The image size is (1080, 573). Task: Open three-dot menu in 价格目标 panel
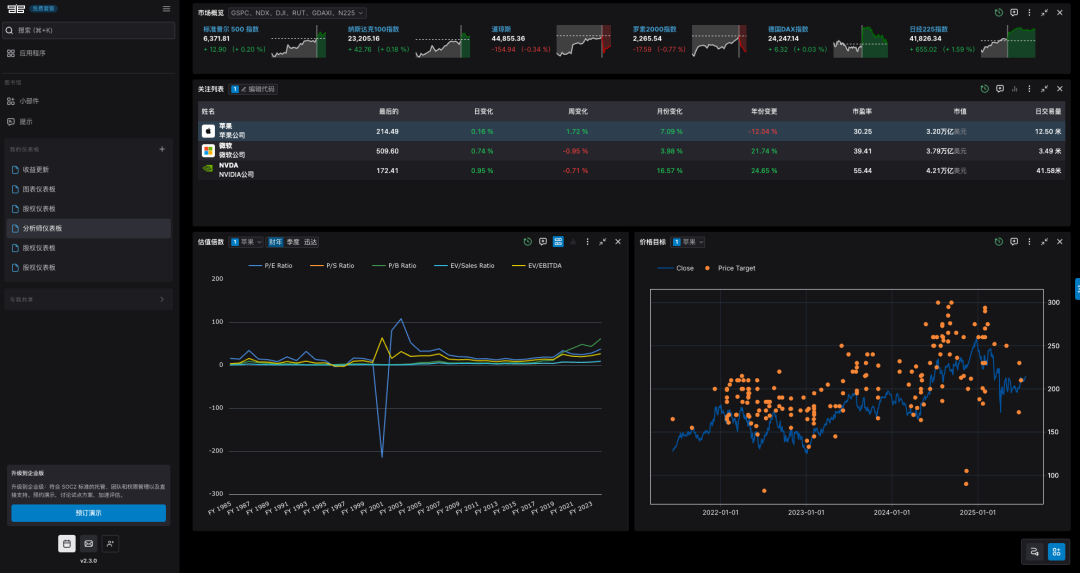click(x=1029, y=242)
